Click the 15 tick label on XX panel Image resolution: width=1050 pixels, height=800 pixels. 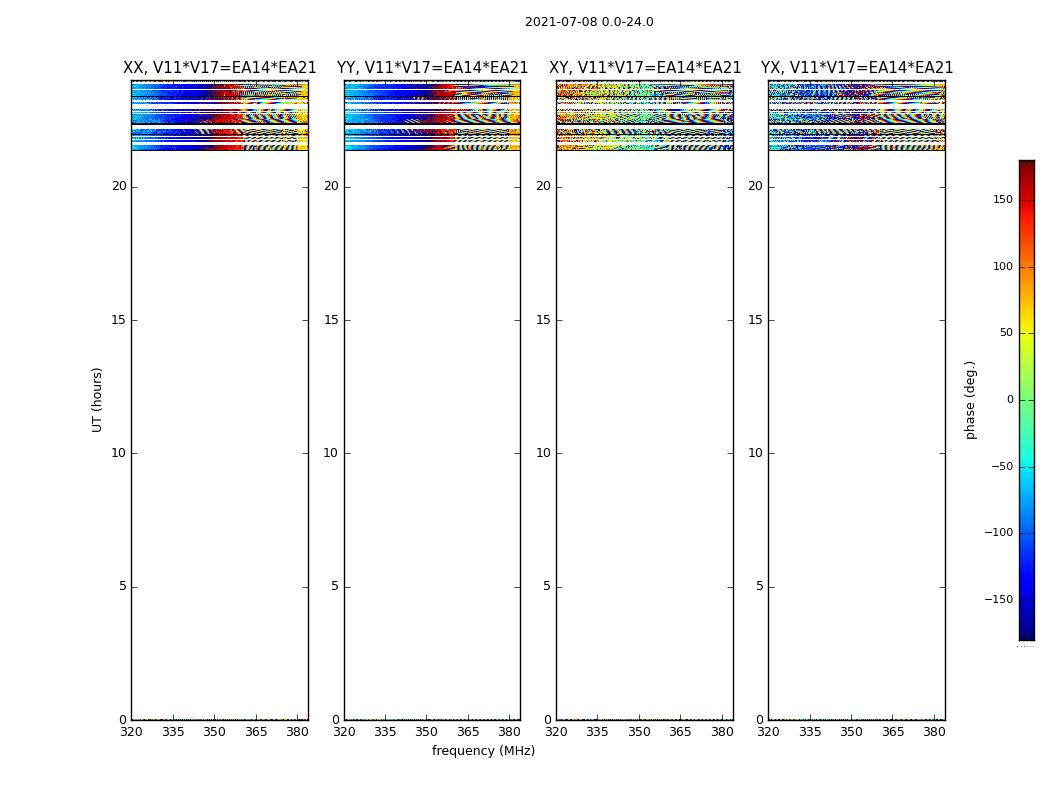tap(119, 320)
